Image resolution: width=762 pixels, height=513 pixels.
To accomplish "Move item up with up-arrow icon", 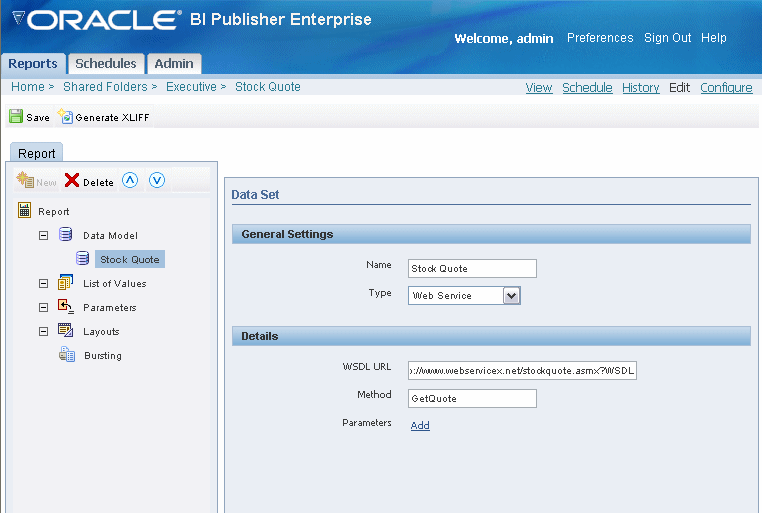I will (x=130, y=180).
